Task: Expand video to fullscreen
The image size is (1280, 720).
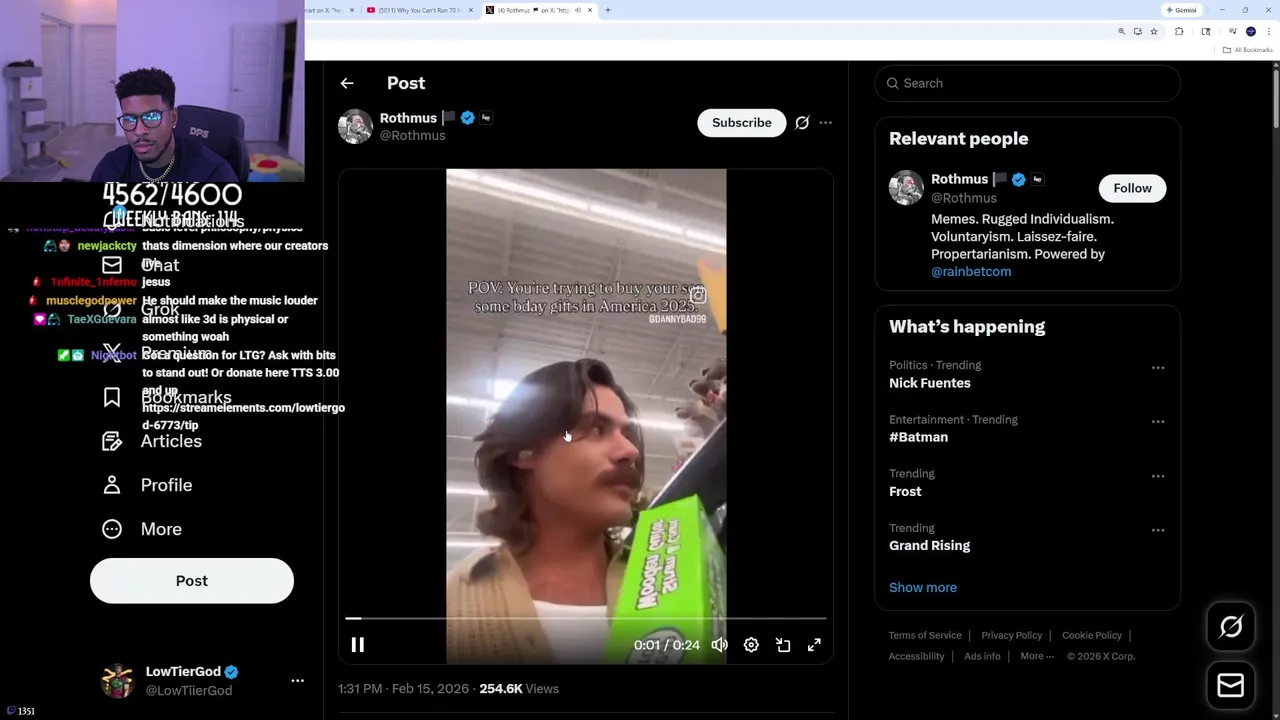Action: [x=814, y=645]
